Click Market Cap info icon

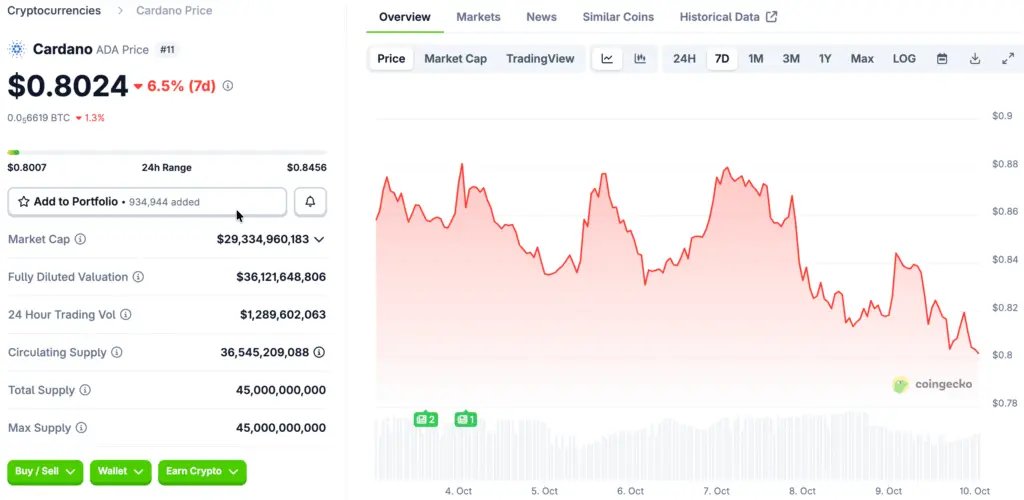[x=80, y=240]
